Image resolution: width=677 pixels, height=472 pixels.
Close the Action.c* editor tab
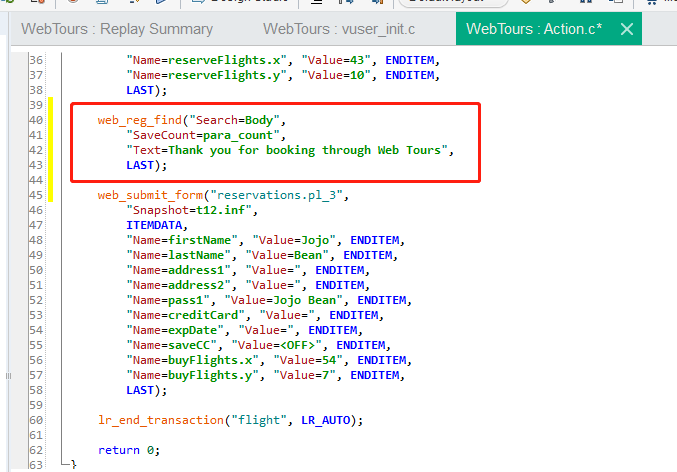point(626,29)
